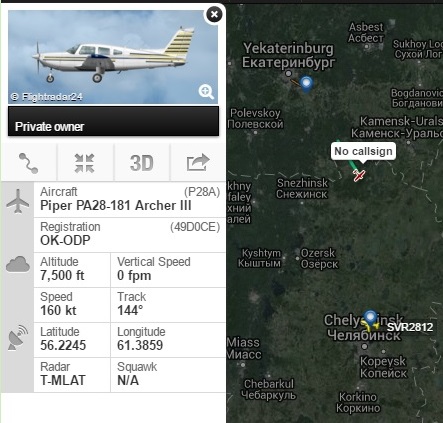Click the center-on-aircraft arrows icon

click(85, 163)
